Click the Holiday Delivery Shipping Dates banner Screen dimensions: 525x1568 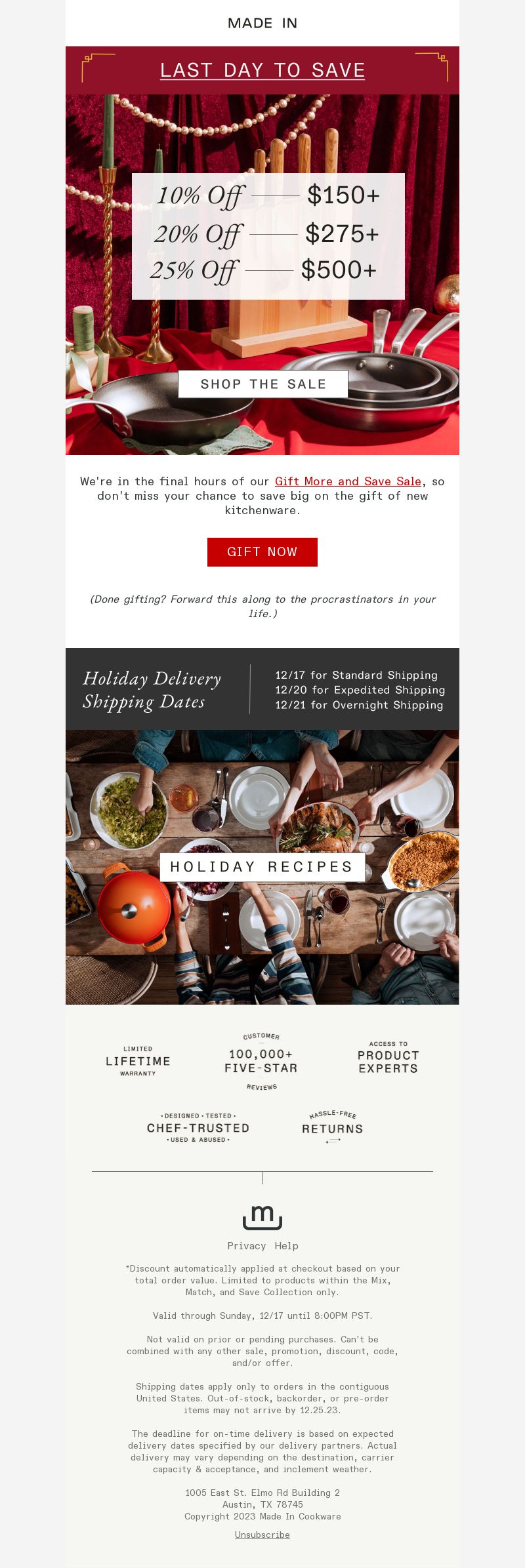coord(262,689)
